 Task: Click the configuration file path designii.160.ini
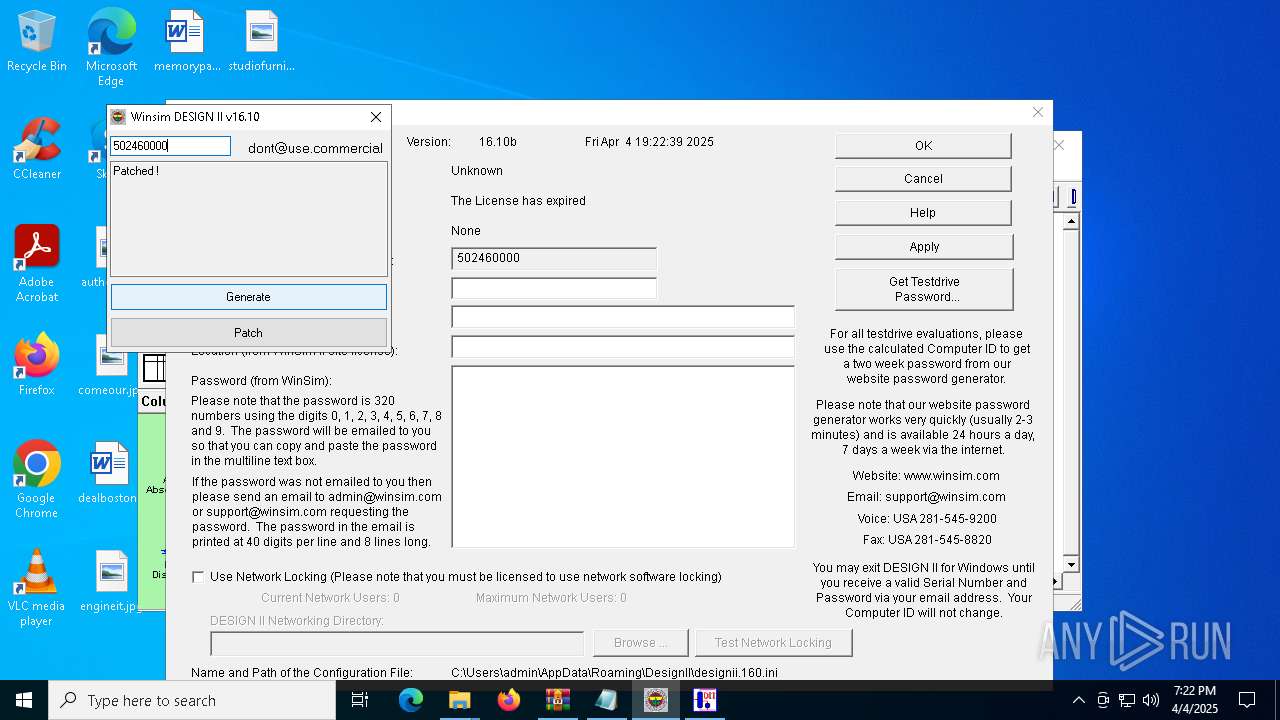(x=614, y=673)
